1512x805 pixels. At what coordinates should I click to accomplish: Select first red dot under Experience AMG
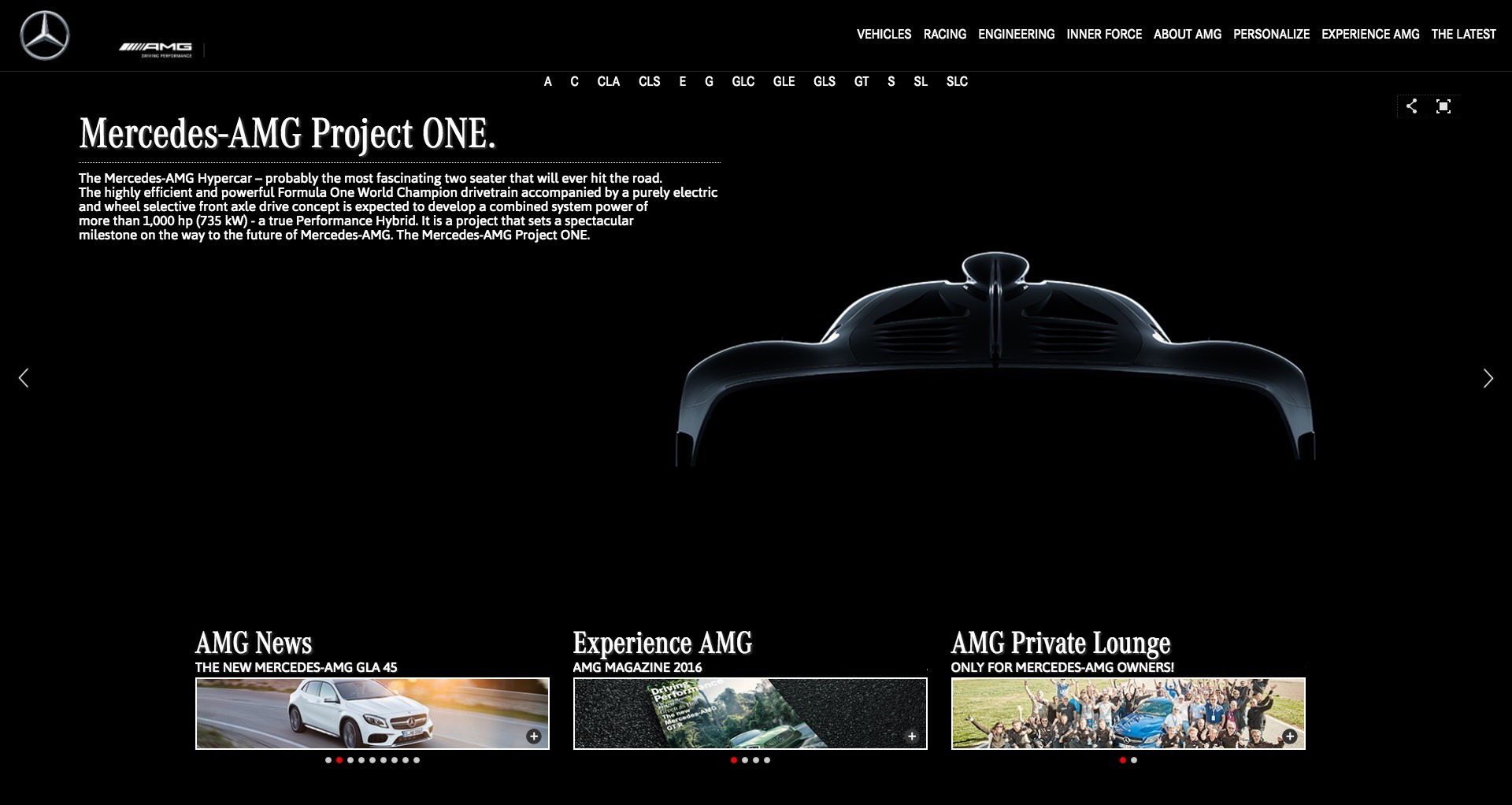(x=734, y=760)
